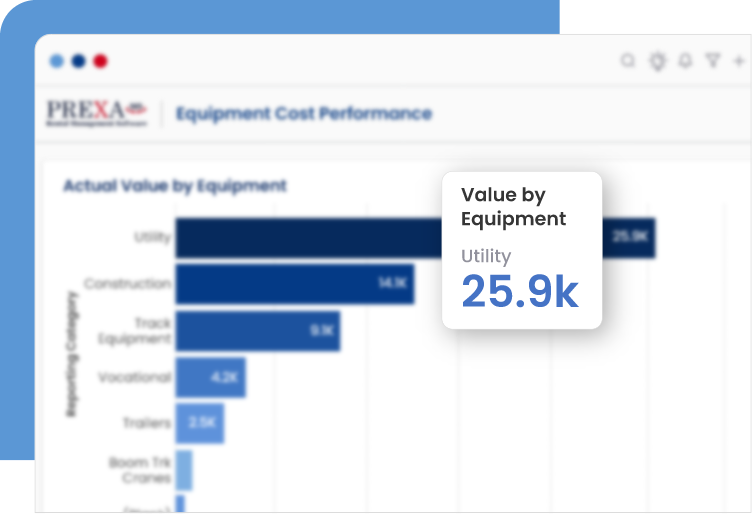The height and width of the screenshot is (514, 752).
Task: Click the light blue window dot
Action: tap(56, 61)
